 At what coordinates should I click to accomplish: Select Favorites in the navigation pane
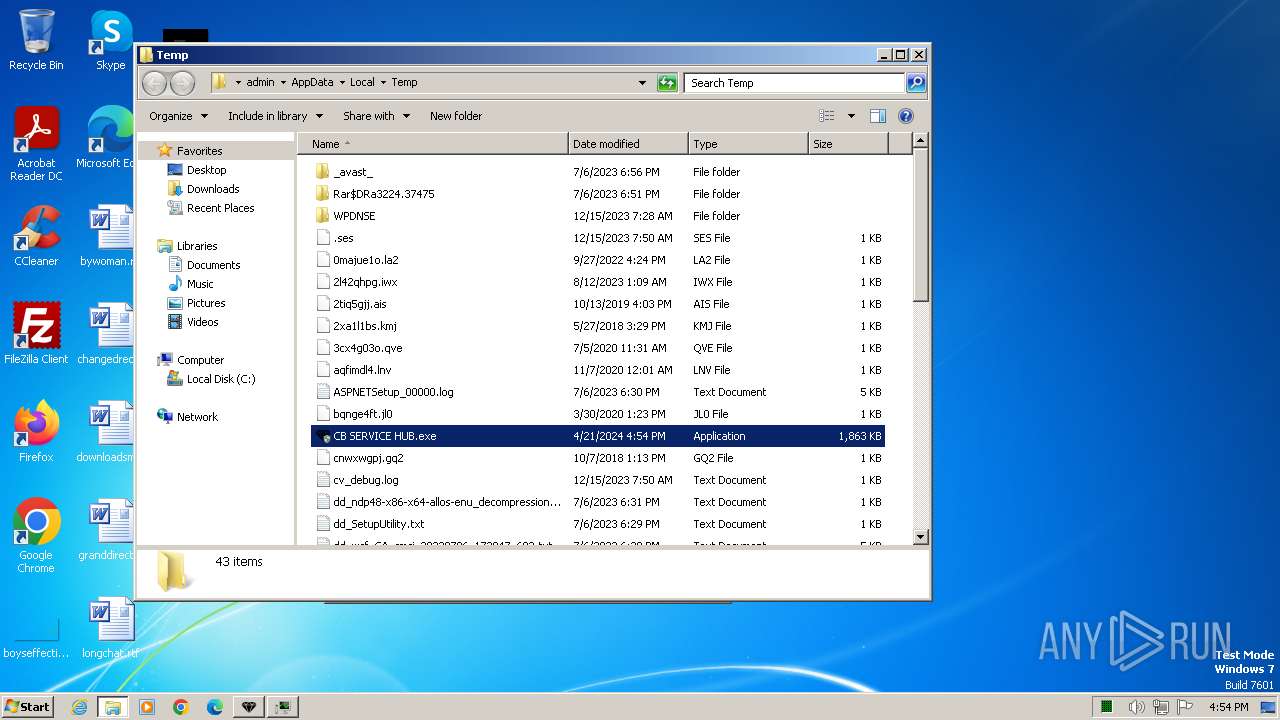(199, 151)
